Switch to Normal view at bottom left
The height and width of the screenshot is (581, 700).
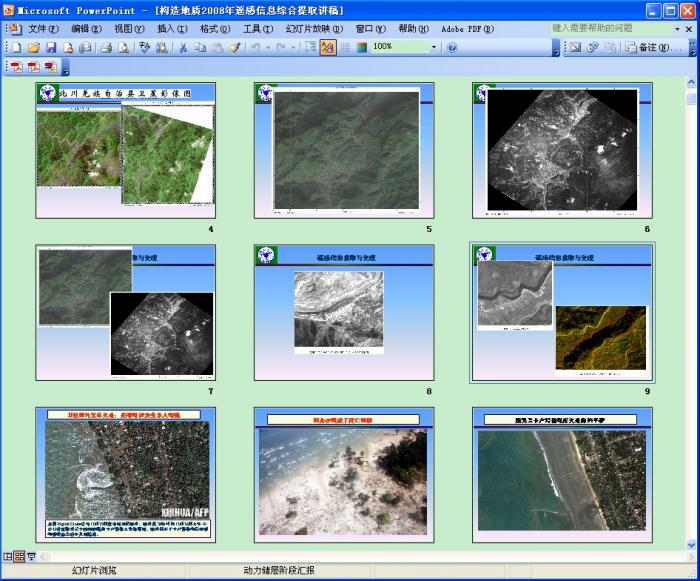pyautogui.click(x=8, y=556)
